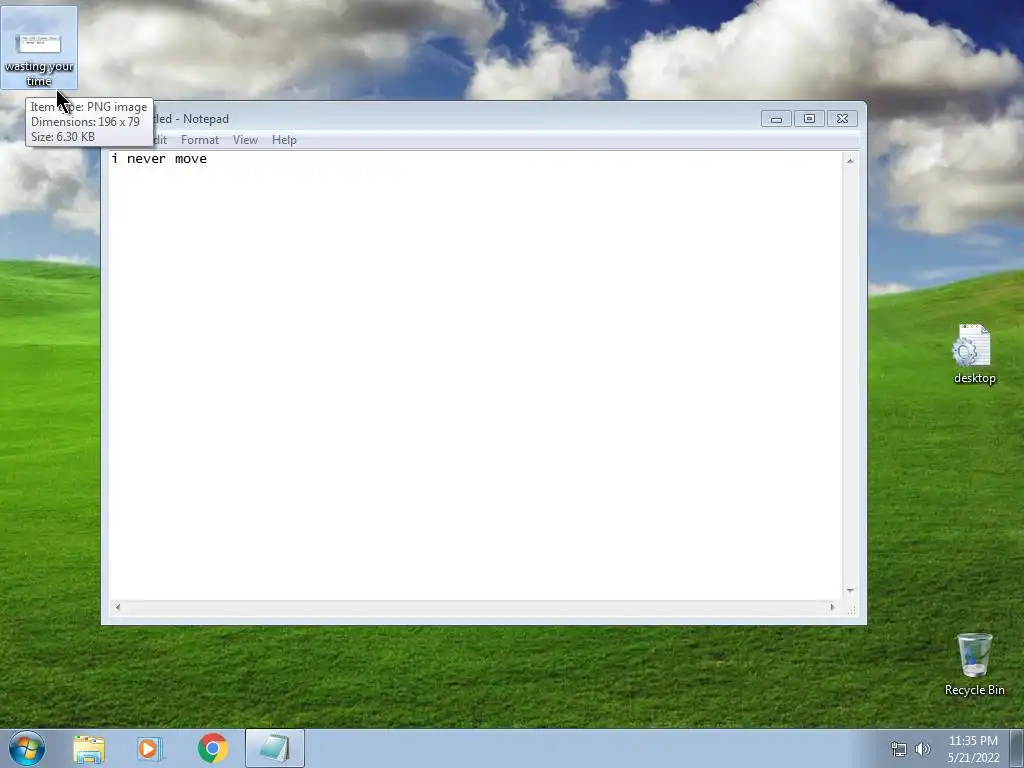Image resolution: width=1024 pixels, height=768 pixels.
Task: Open the network status tray icon
Action: coord(899,749)
